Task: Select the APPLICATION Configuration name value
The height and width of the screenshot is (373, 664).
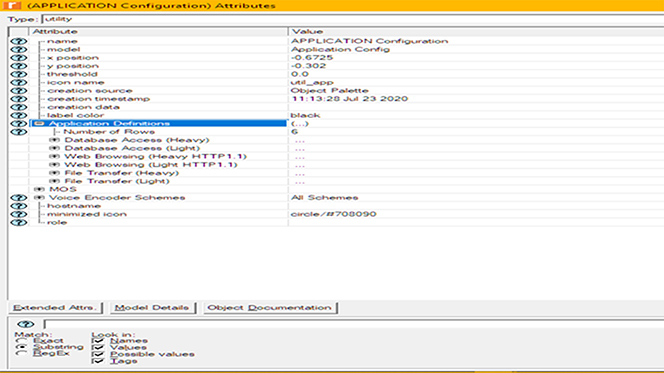Action: click(369, 41)
